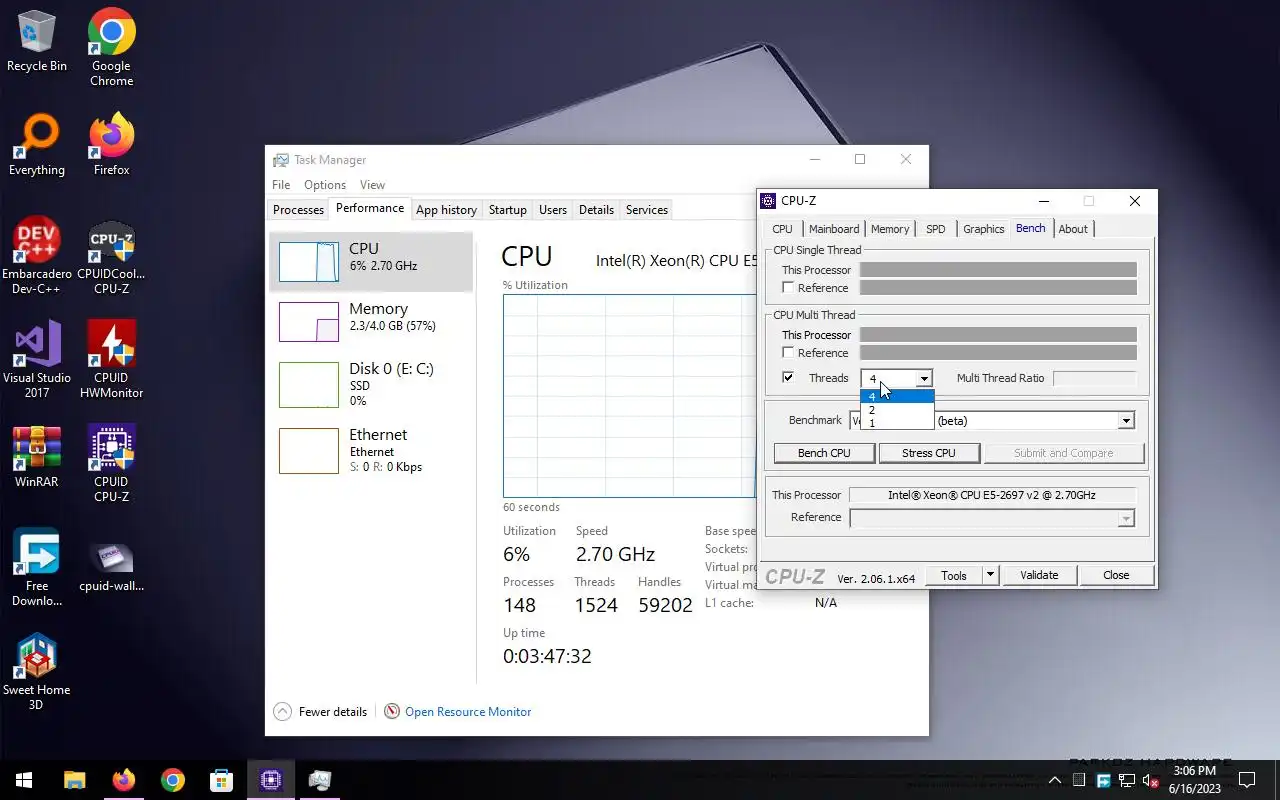The width and height of the screenshot is (1280, 800).
Task: Launch Google Chrome from desktop shortcut
Action: [x=111, y=47]
